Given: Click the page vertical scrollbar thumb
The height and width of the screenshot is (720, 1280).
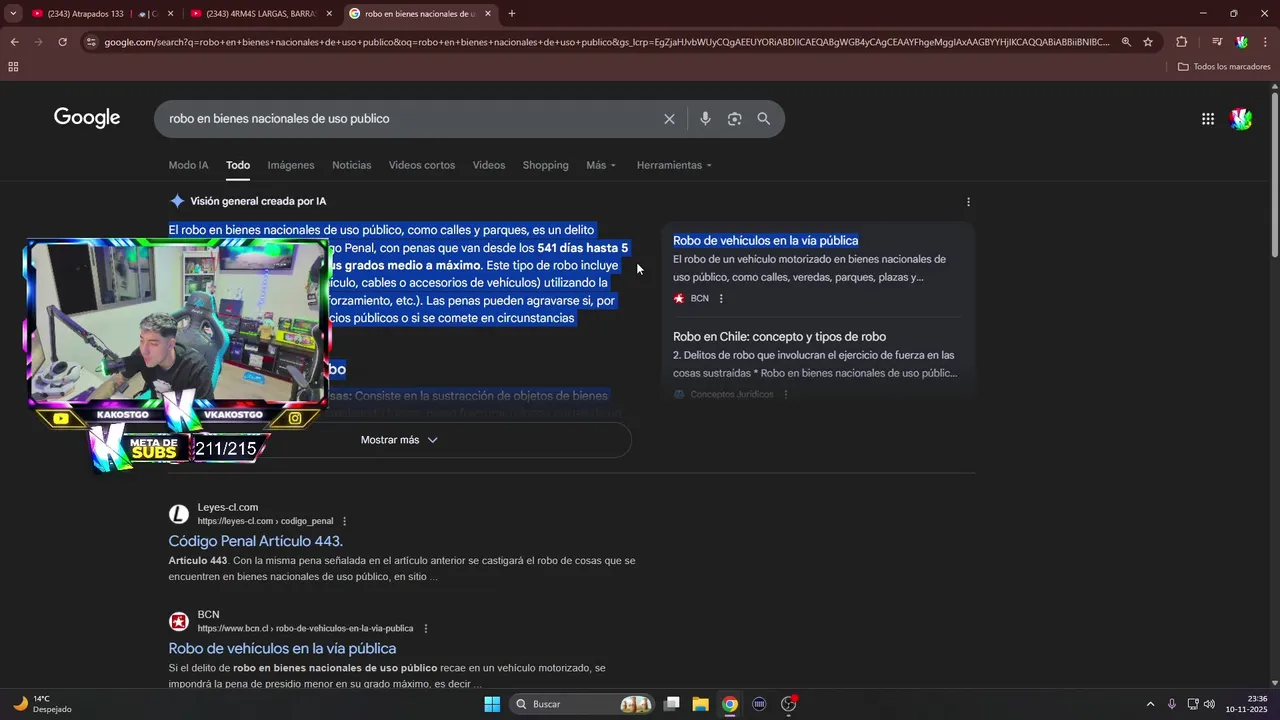Looking at the screenshot, I should pyautogui.click(x=1274, y=173).
